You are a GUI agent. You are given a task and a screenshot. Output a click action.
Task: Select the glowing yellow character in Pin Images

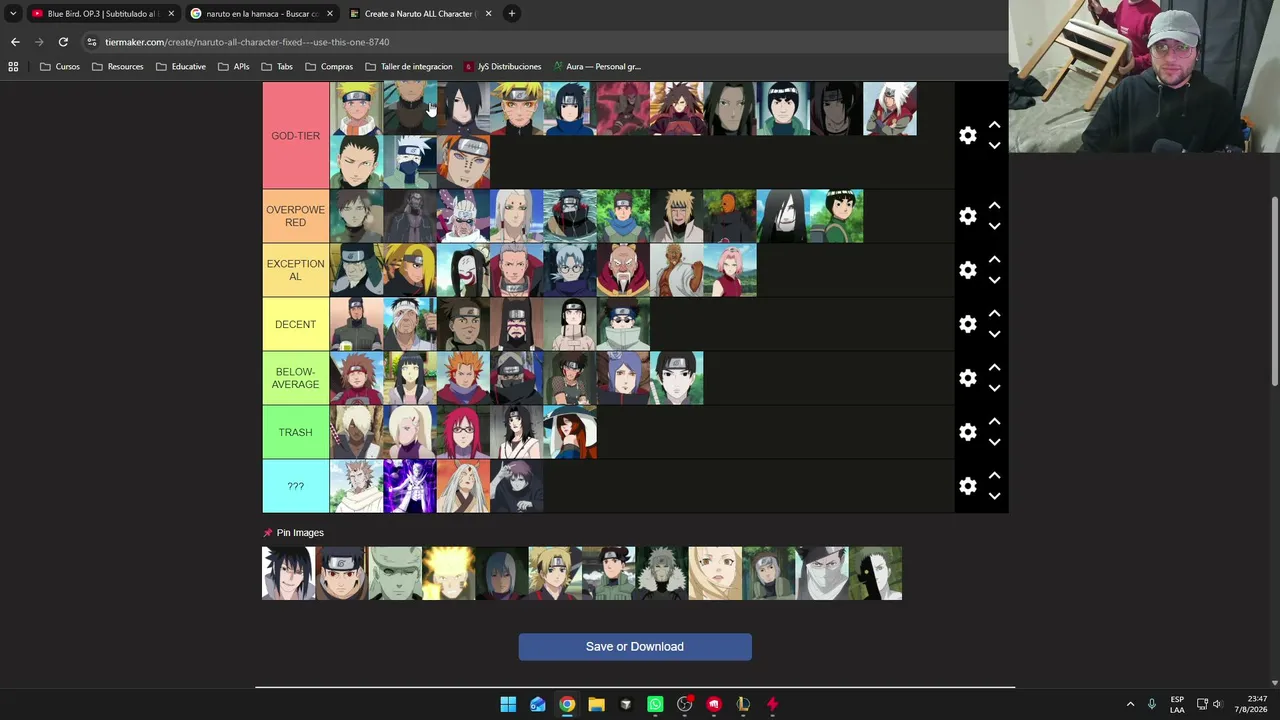point(449,573)
